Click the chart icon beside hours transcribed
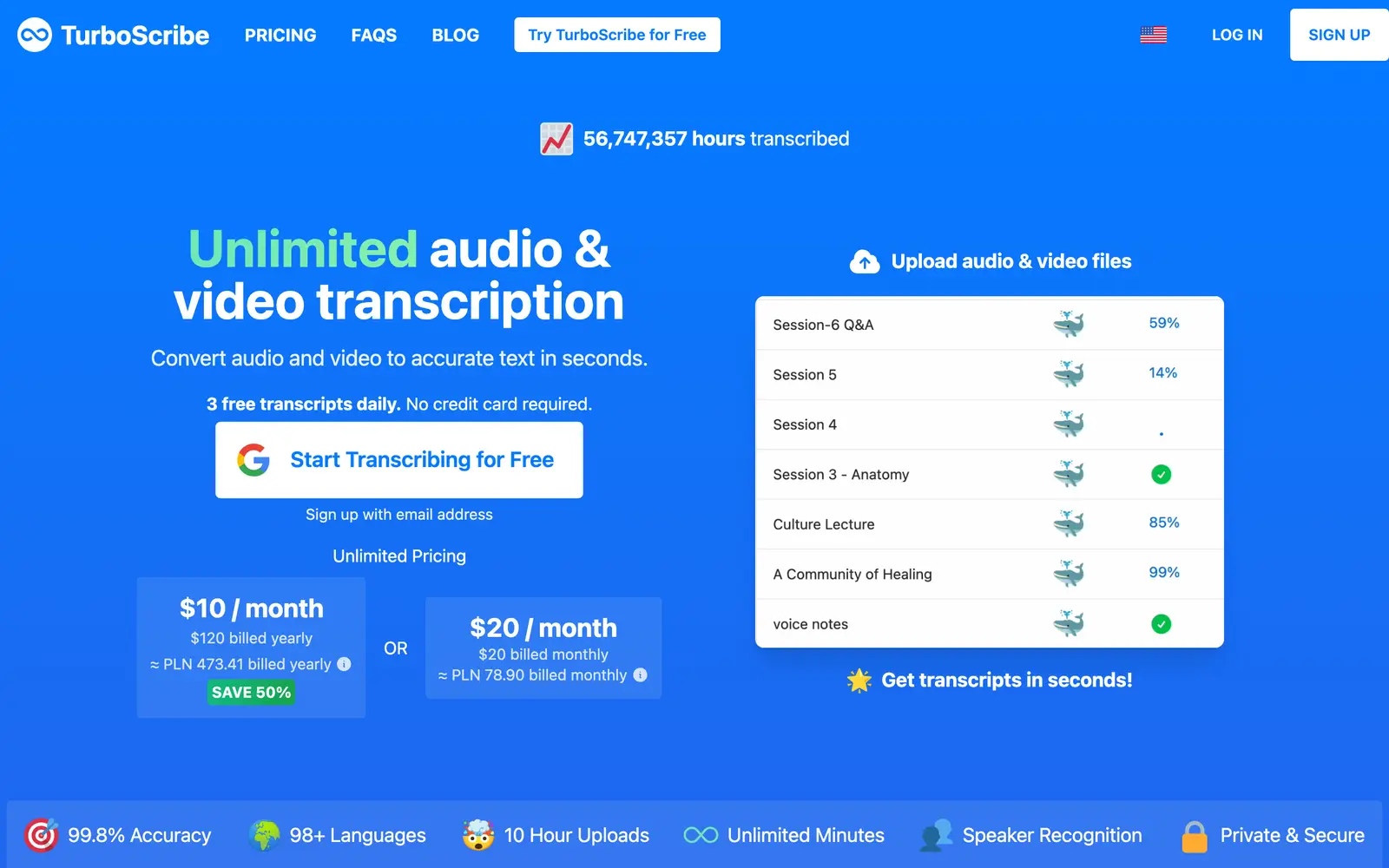The image size is (1389, 868). (x=556, y=139)
